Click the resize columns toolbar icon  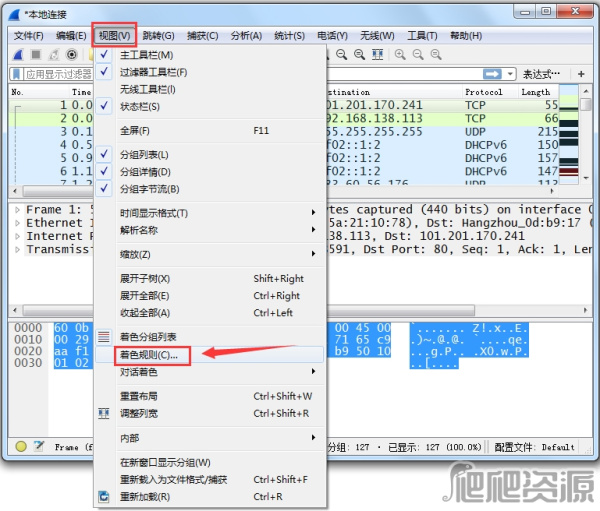pyautogui.click(x=378, y=55)
